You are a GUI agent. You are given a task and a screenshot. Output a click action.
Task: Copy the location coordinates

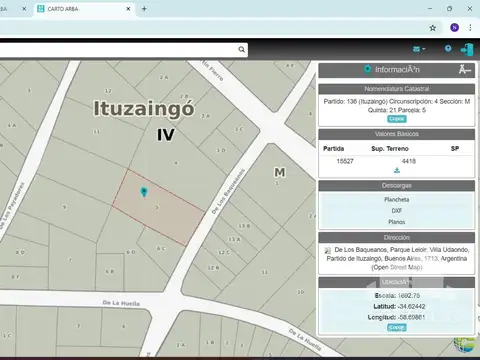pyautogui.click(x=397, y=328)
